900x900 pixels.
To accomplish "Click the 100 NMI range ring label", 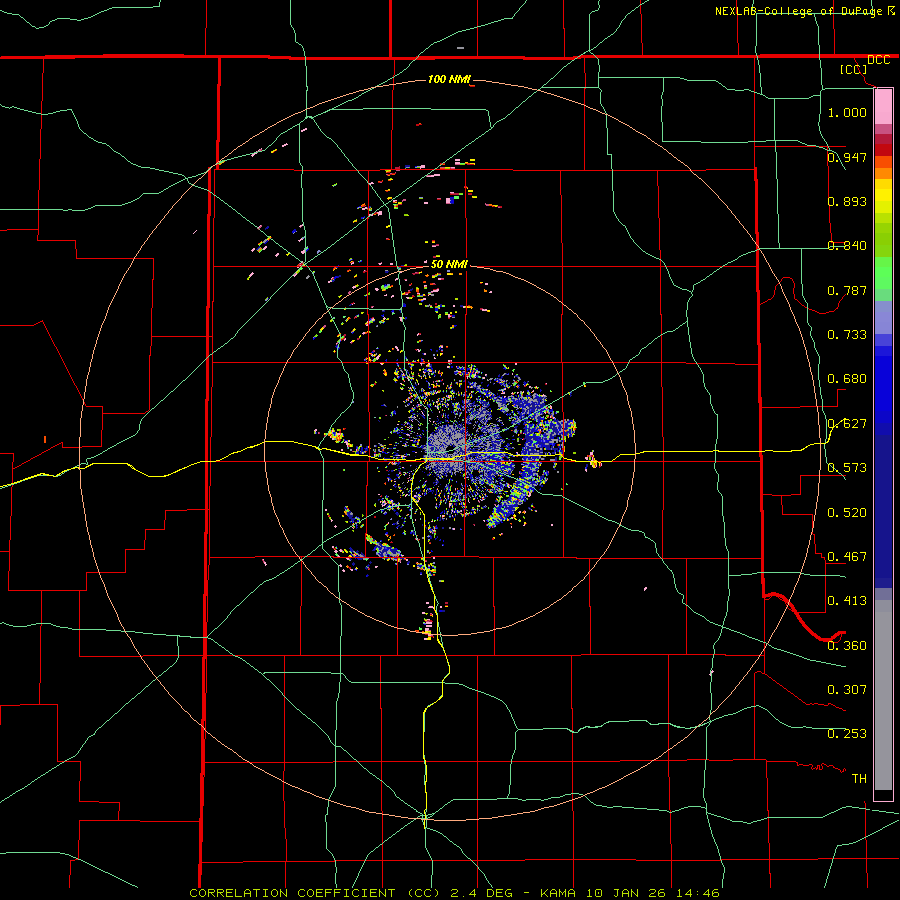I will tap(449, 79).
